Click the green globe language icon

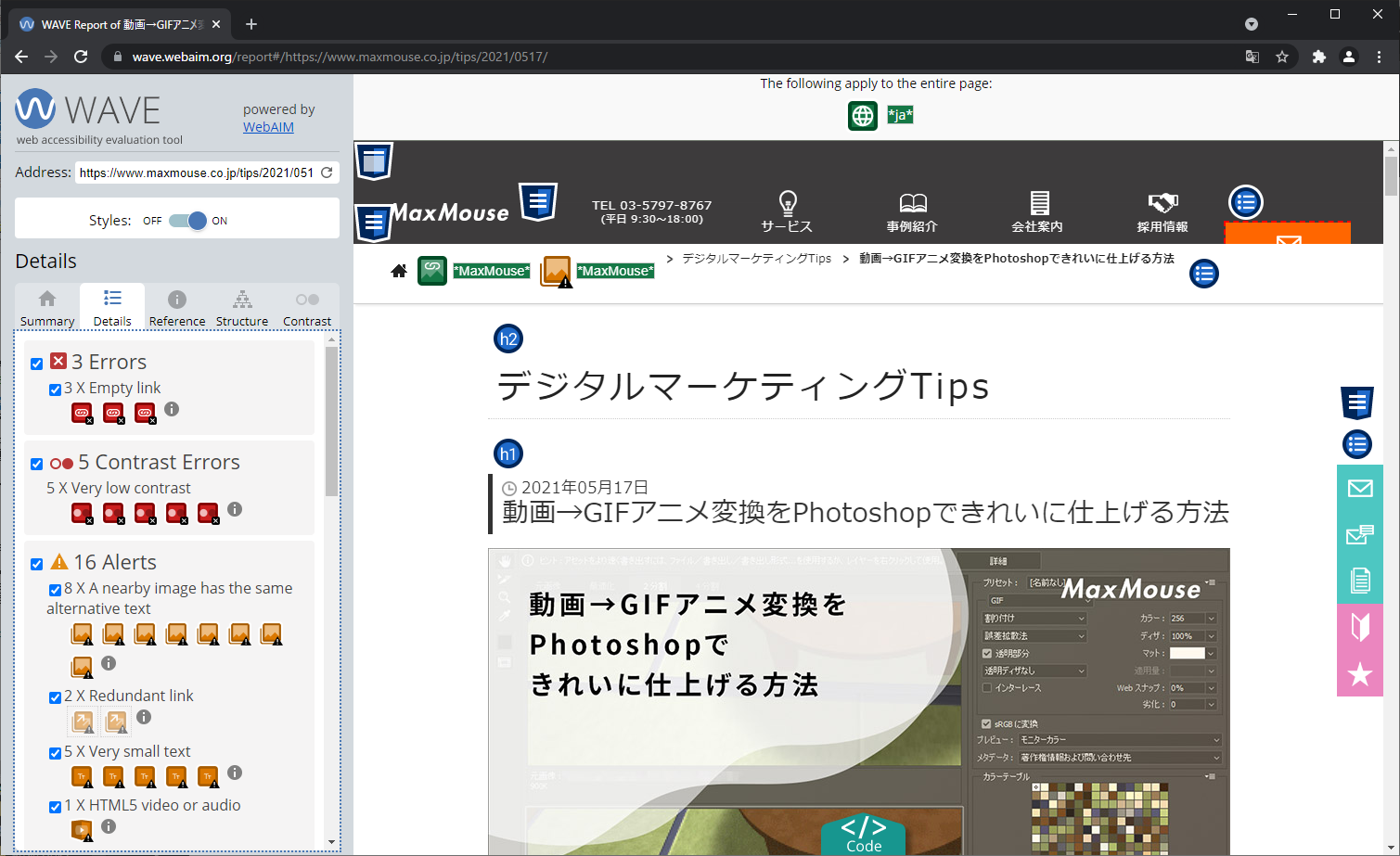(x=863, y=116)
